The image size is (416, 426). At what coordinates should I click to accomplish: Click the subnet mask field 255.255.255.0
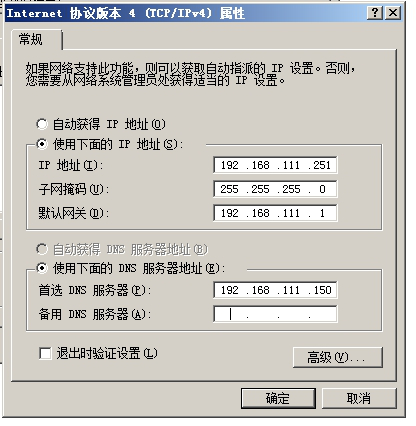pyautogui.click(x=275, y=189)
